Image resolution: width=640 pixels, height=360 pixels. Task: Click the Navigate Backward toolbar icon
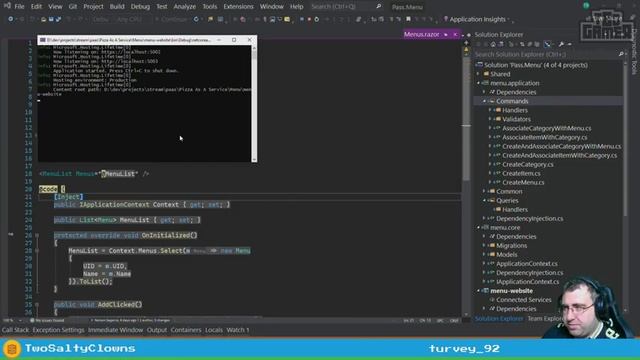click(11, 19)
